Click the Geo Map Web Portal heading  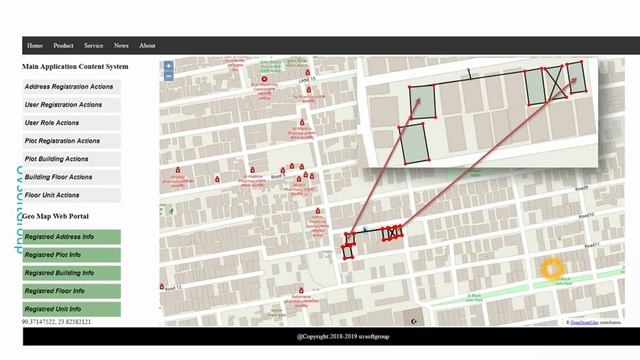point(55,216)
